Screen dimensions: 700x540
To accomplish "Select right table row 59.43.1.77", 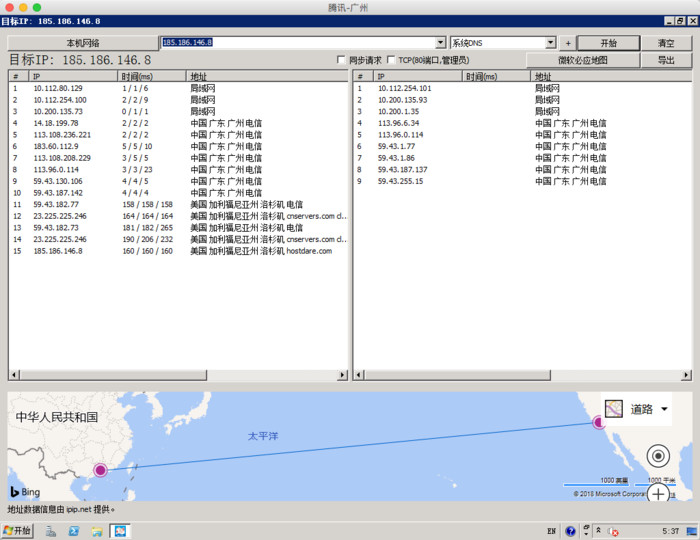I will click(x=522, y=146).
